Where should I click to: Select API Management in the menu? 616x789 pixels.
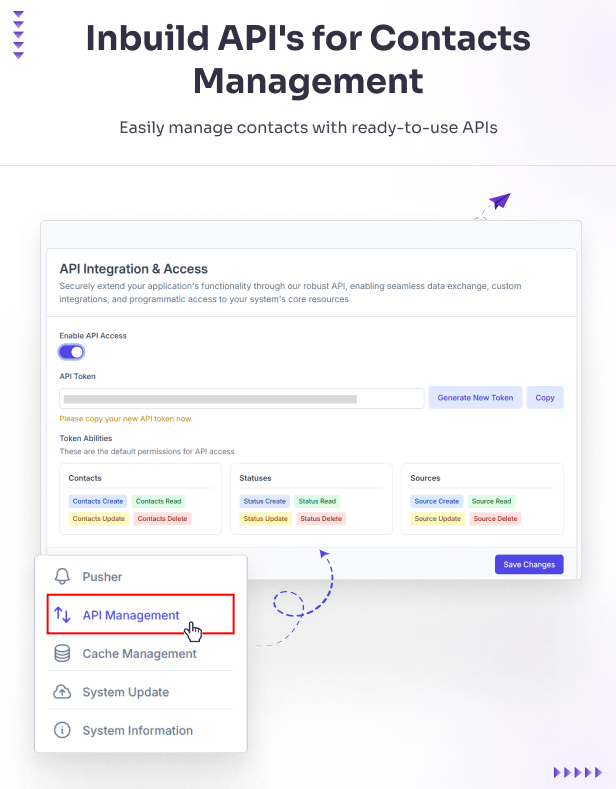pyautogui.click(x=131, y=615)
